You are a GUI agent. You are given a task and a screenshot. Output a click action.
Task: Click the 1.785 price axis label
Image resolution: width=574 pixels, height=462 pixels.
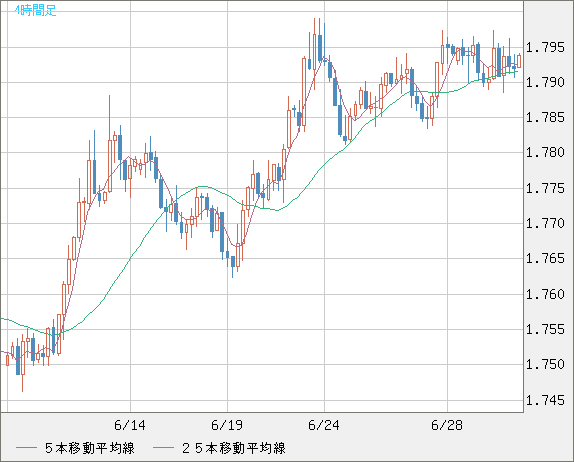pos(545,118)
